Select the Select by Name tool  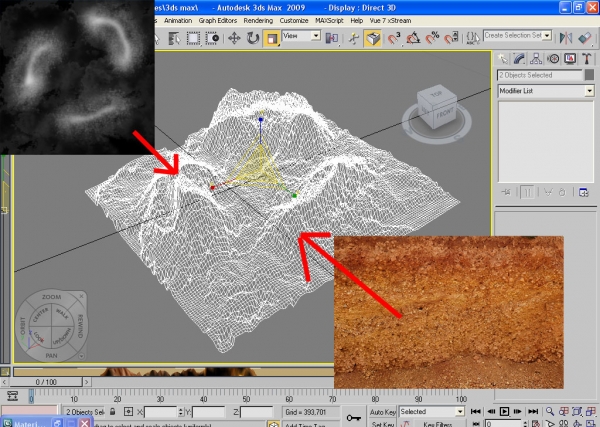pos(174,38)
